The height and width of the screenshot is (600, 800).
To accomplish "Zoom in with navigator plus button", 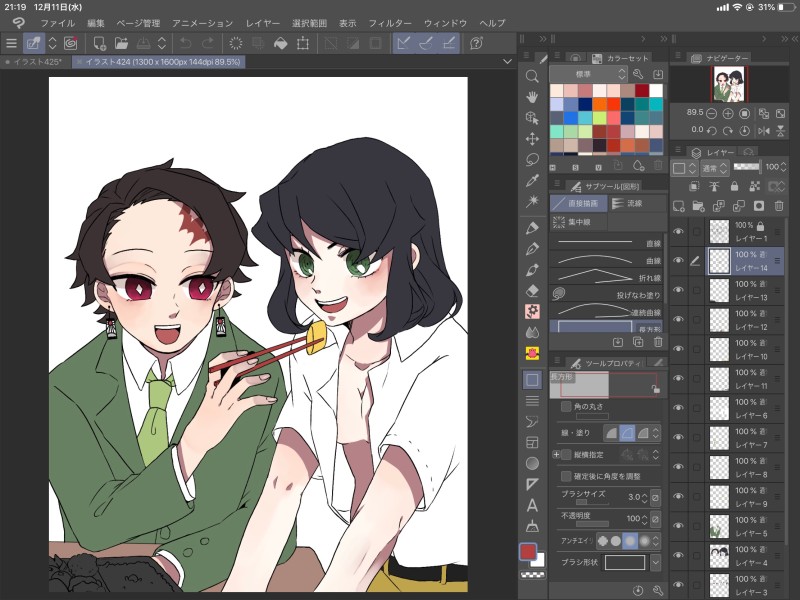I will (728, 113).
